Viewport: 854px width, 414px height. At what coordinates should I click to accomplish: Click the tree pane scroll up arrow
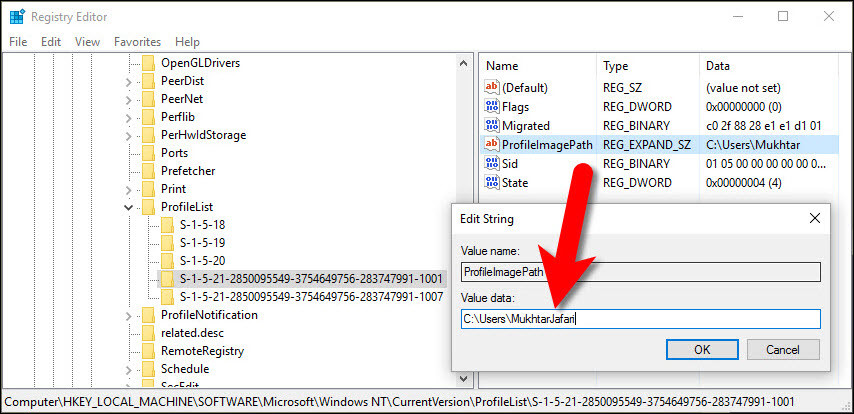pyautogui.click(x=463, y=63)
